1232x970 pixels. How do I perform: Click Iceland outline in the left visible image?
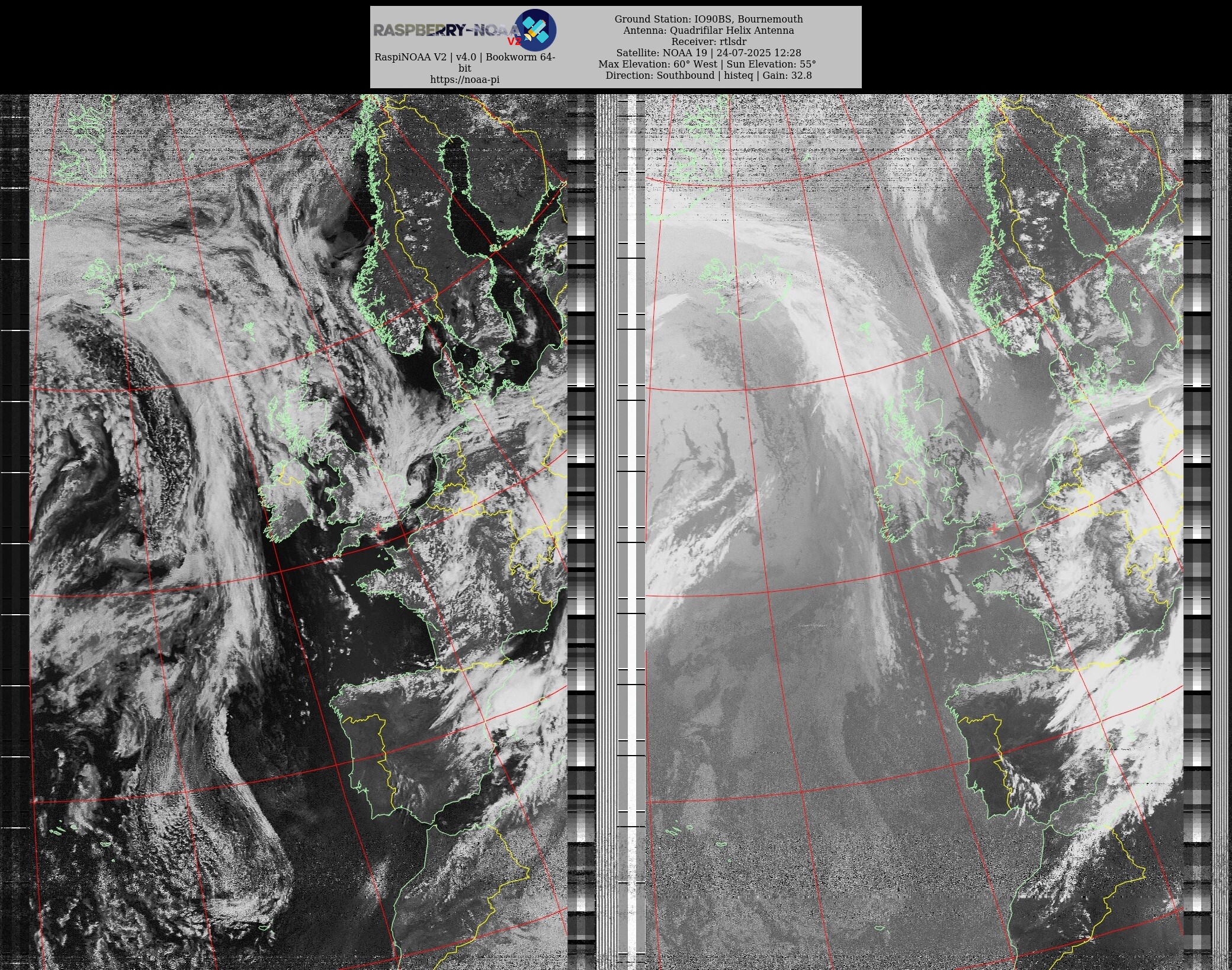coord(130,287)
